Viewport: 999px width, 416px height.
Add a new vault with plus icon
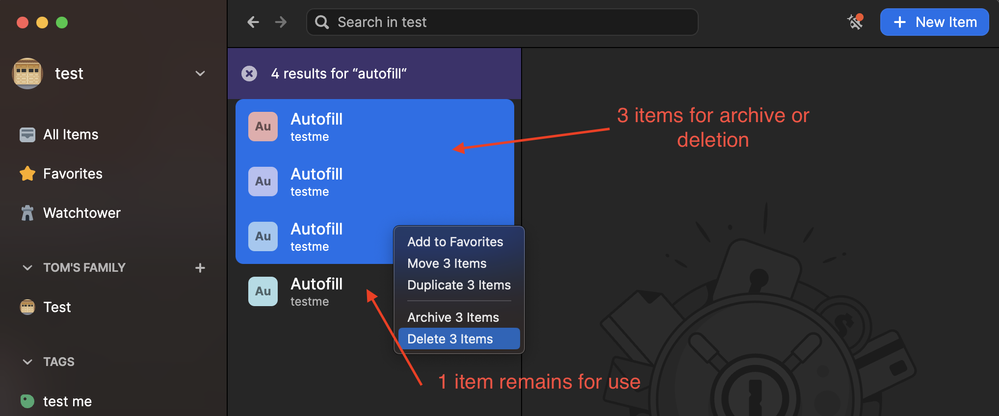(x=200, y=267)
